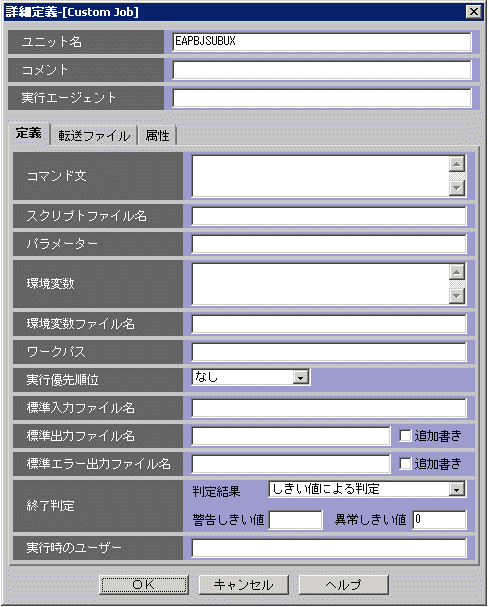Switch to the 転送ファイル tab
Viewport: 489px width, 607px height.
(x=94, y=135)
